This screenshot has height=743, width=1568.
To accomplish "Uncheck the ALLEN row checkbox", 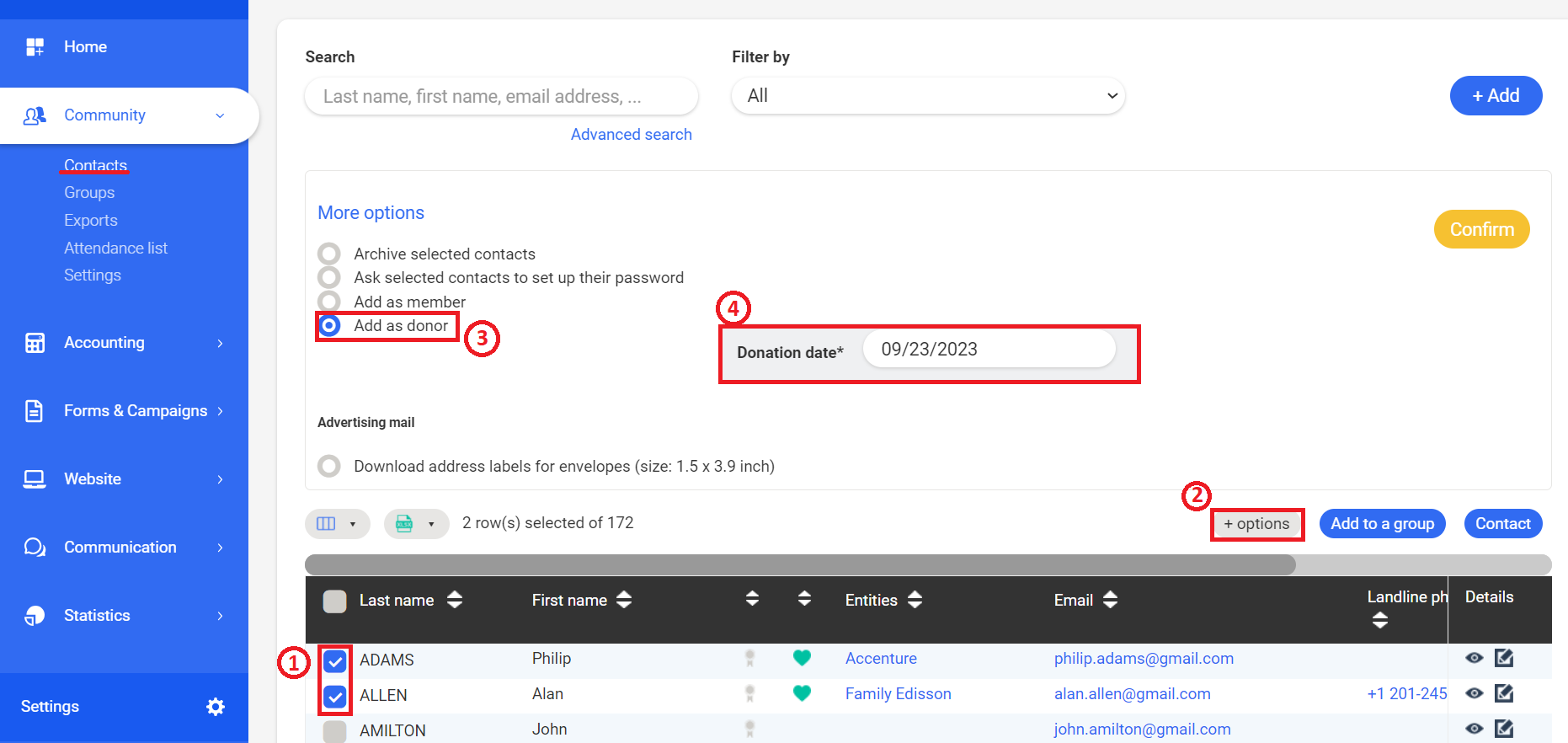I will [x=335, y=697].
